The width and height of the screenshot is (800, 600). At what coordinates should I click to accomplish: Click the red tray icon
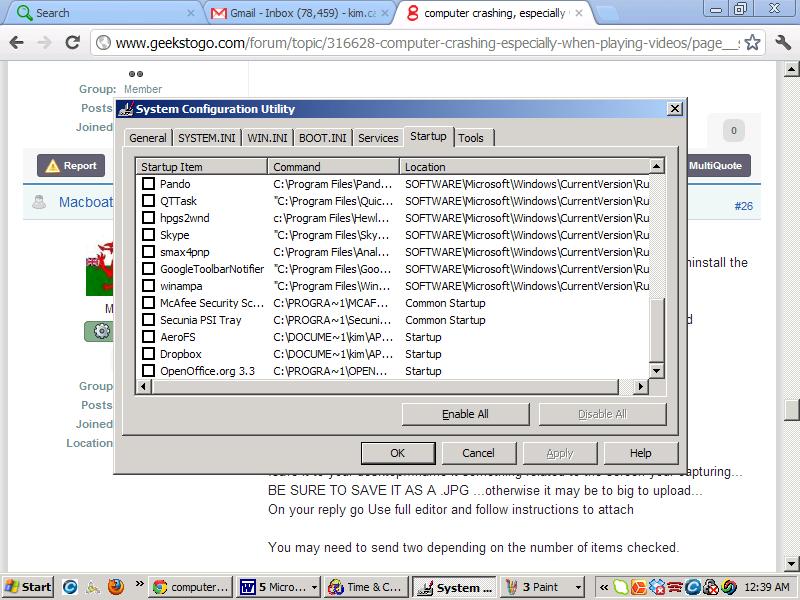674,587
